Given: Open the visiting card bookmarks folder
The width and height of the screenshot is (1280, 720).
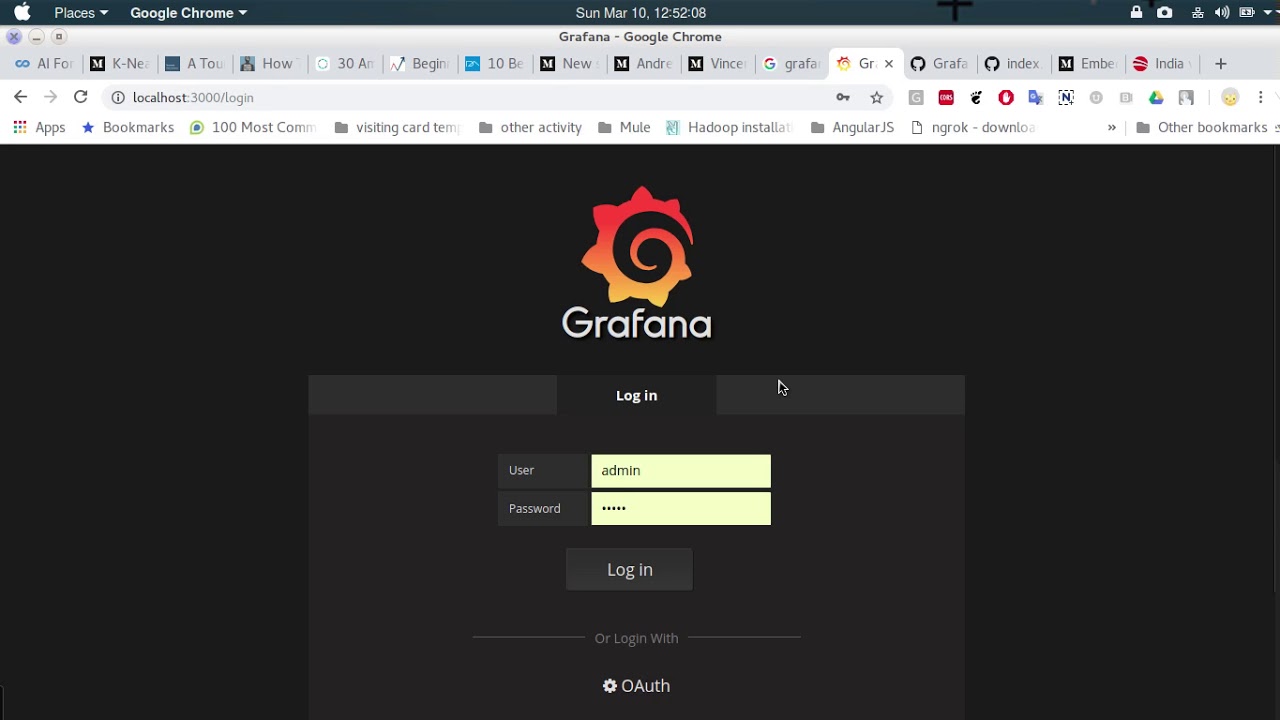Looking at the screenshot, I should [397, 127].
